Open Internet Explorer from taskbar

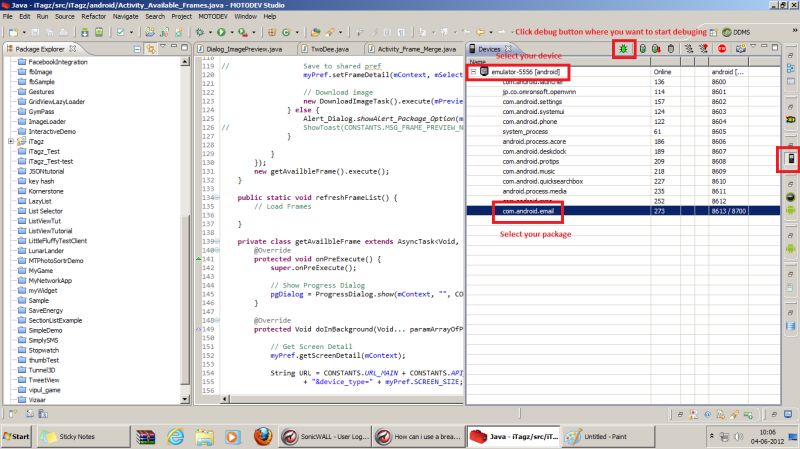click(175, 437)
